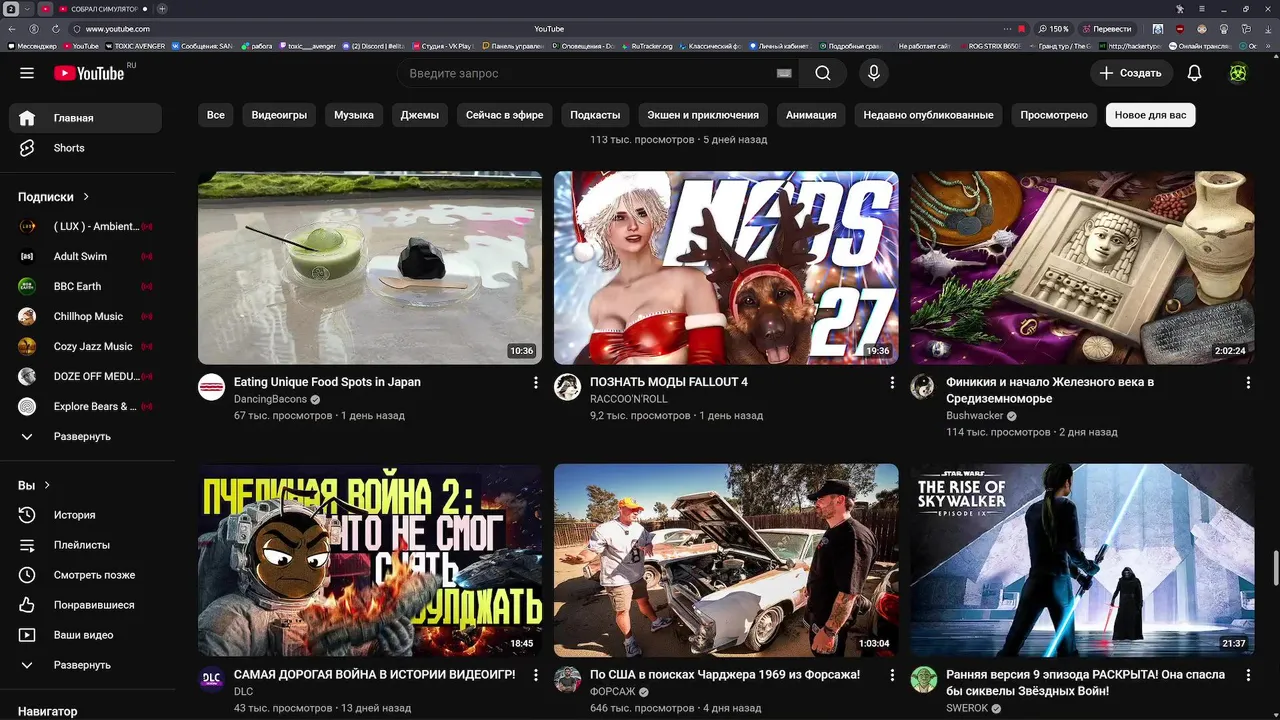Open Cozy Jazz Music channel

tap(85, 346)
